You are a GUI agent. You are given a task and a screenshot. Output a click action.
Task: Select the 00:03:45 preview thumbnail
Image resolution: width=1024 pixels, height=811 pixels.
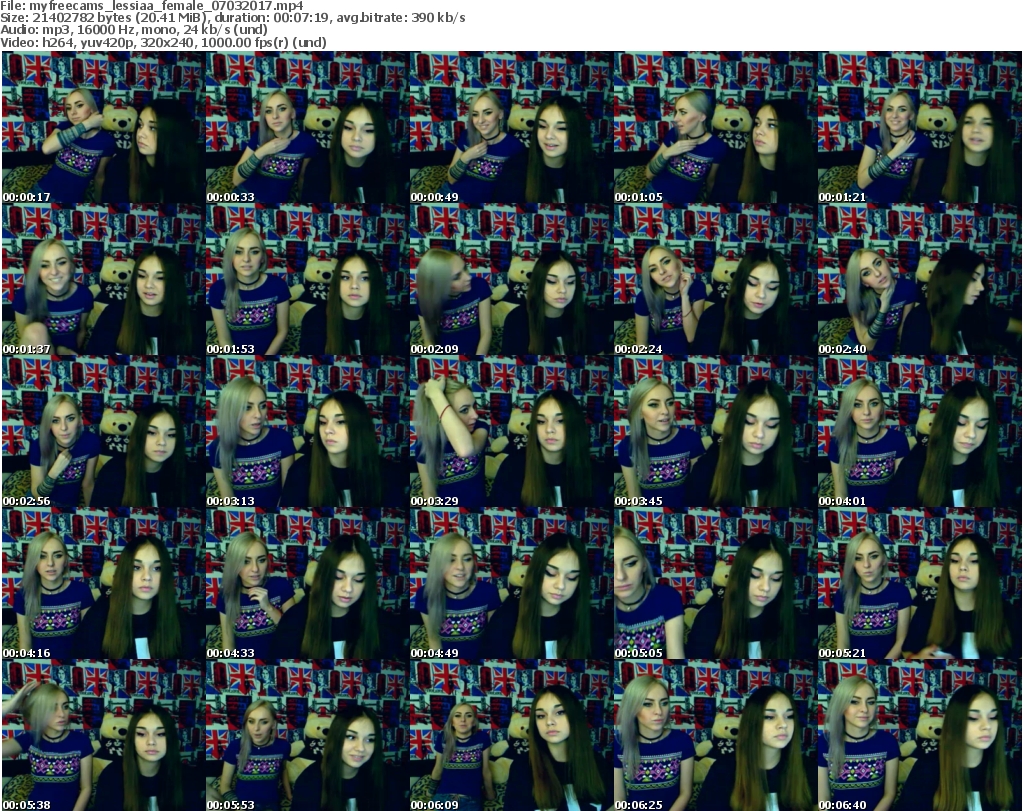click(x=714, y=432)
